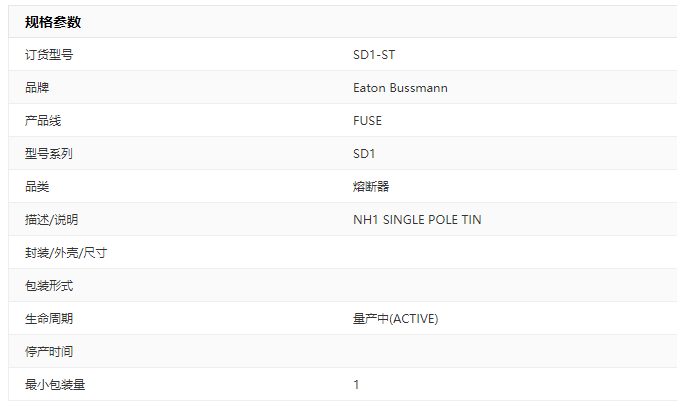
Task: Click the 包装形式 row label
Action: coord(49,285)
